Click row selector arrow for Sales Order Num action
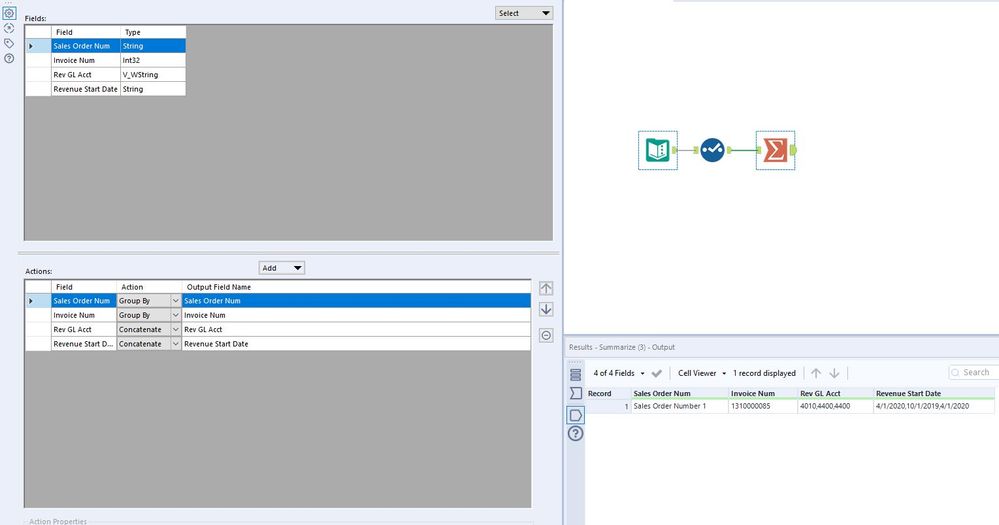Viewport: 999px width, 525px height. point(38,301)
